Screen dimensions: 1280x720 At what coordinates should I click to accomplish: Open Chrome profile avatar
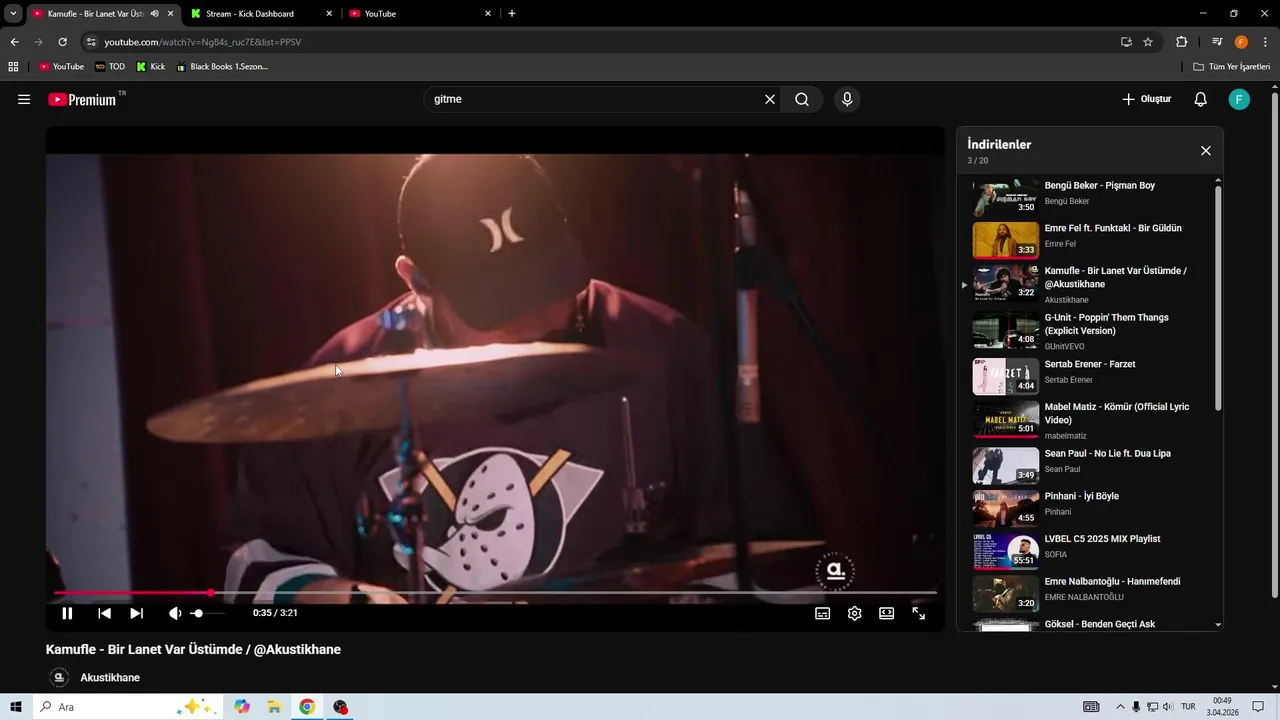[x=1241, y=42]
